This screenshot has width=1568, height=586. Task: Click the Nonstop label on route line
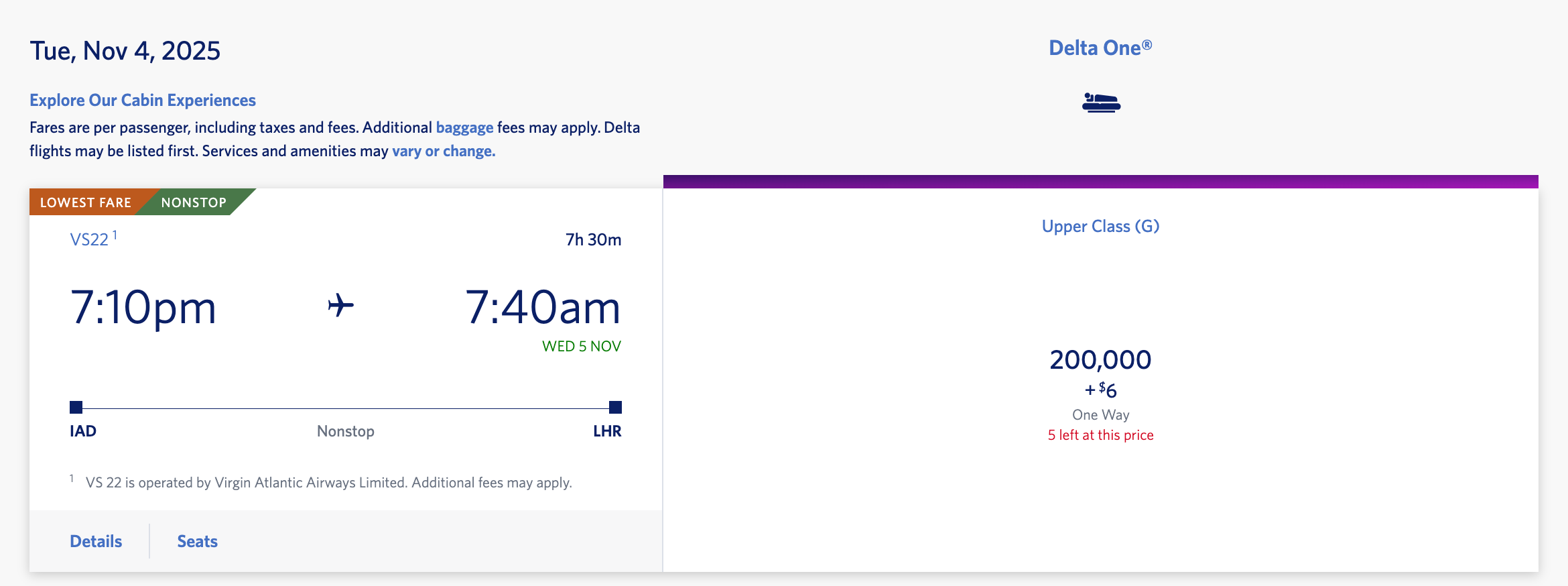(346, 431)
